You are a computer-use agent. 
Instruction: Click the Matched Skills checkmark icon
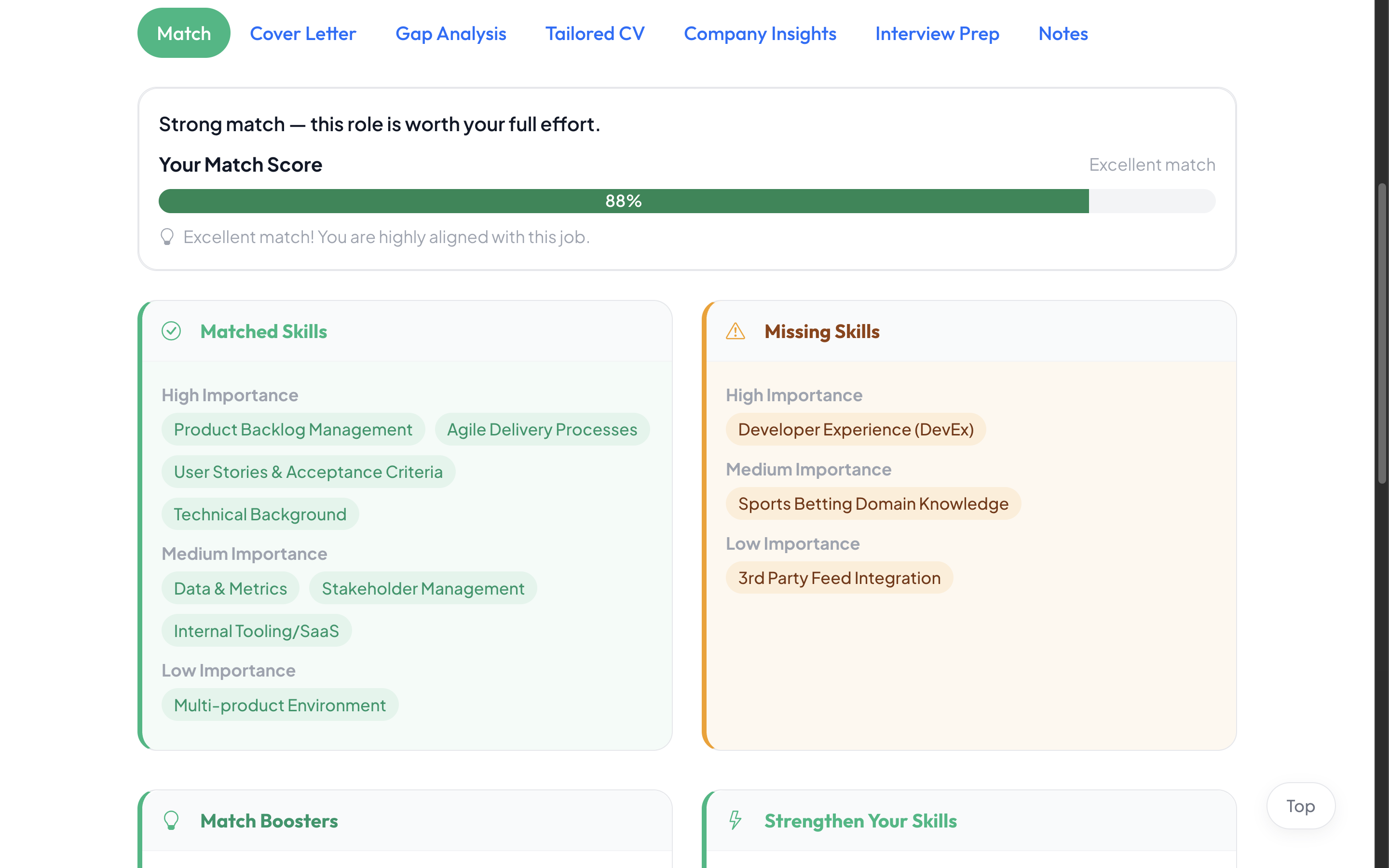coord(171,331)
